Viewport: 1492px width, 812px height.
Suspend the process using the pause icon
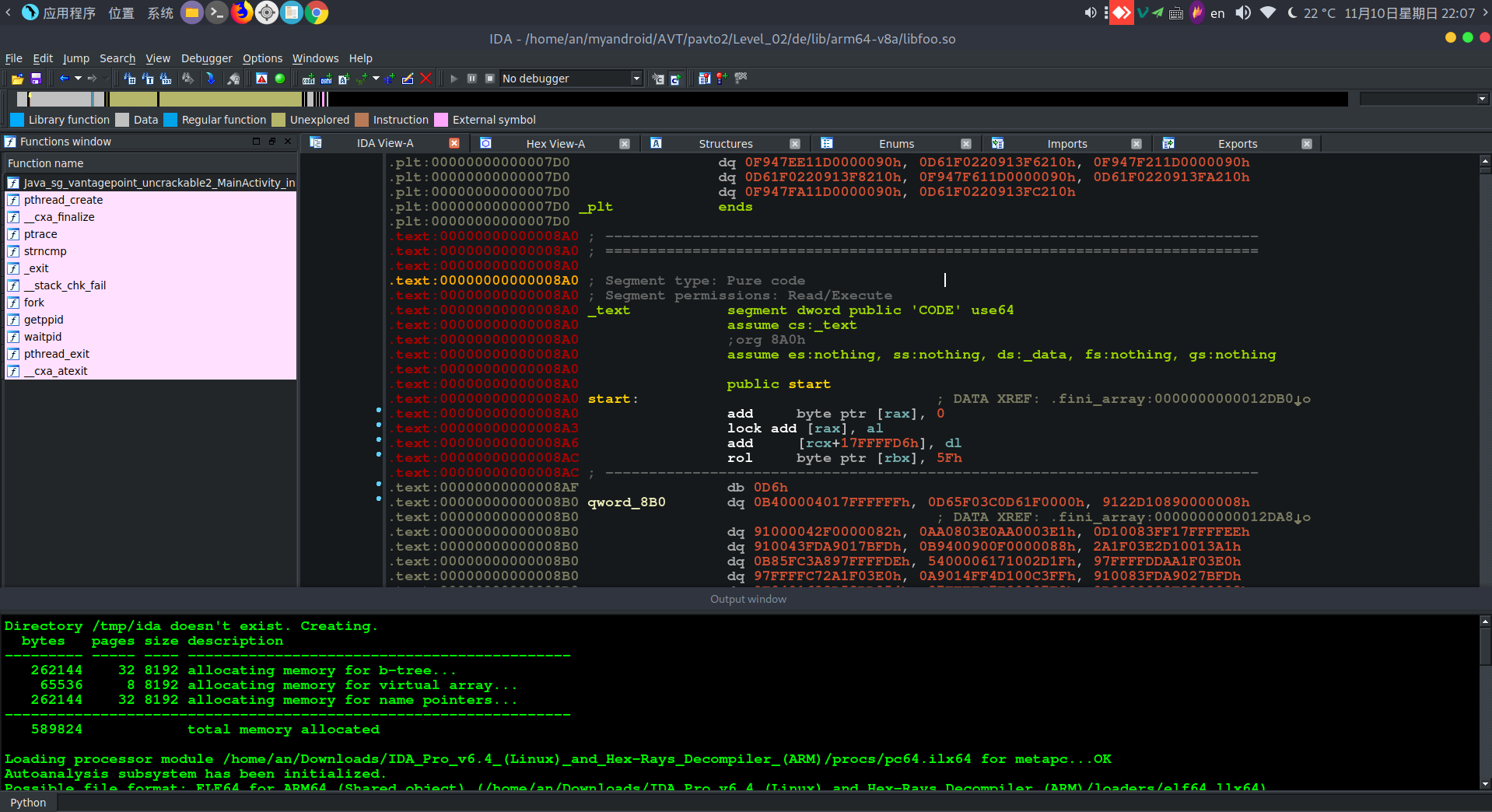coord(472,78)
